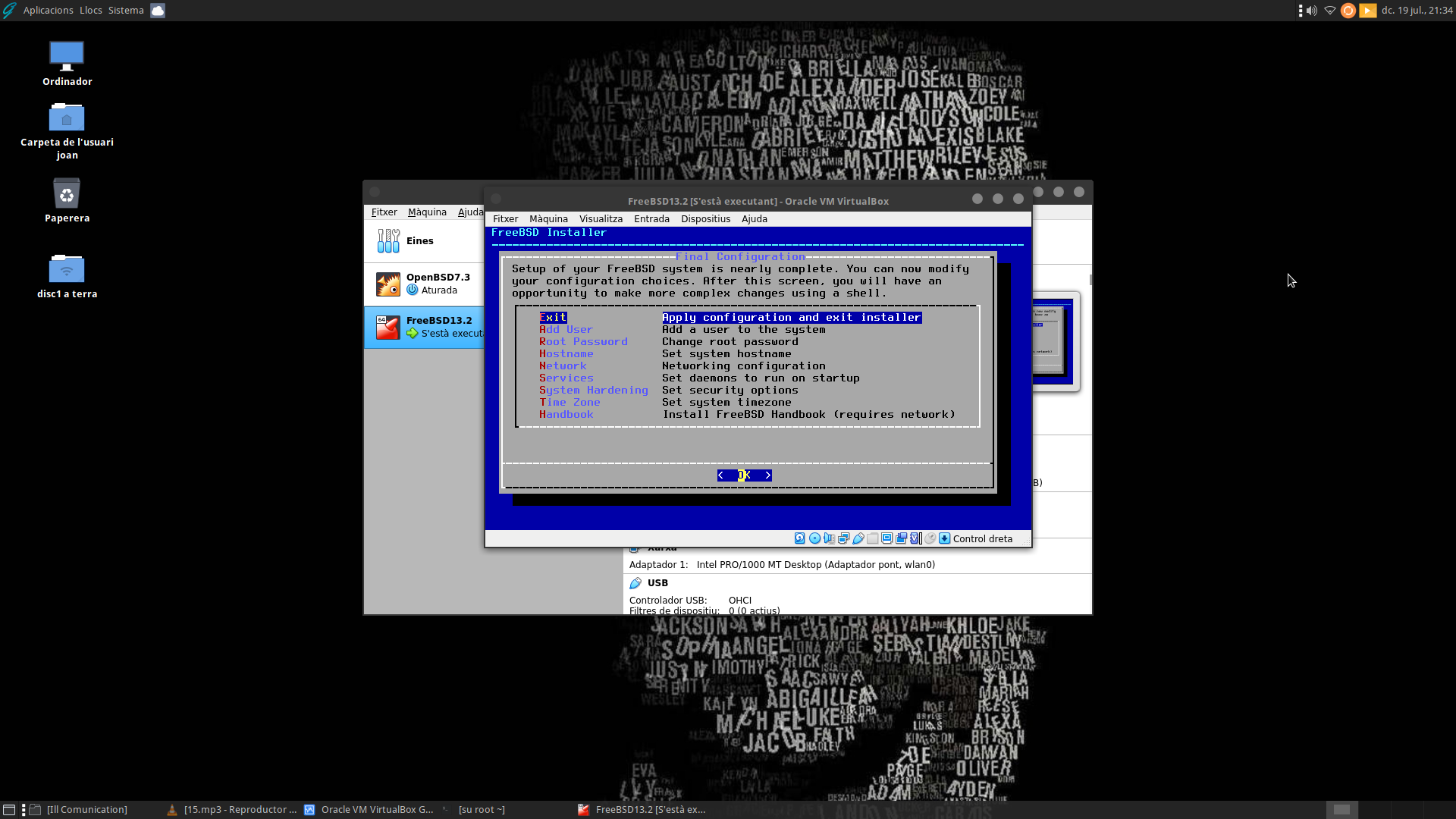Click optical disc indicator in VM status bar
The height and width of the screenshot is (819, 1456).
click(814, 538)
